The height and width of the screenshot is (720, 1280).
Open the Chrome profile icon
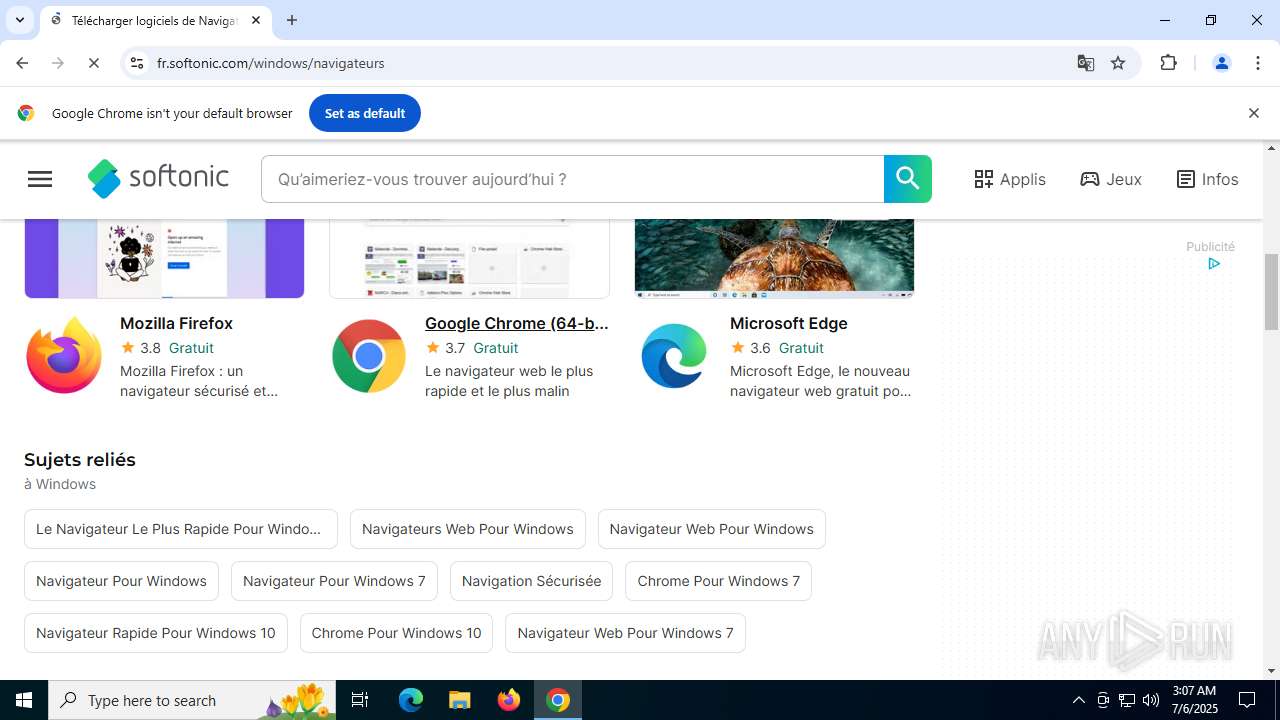(1221, 63)
